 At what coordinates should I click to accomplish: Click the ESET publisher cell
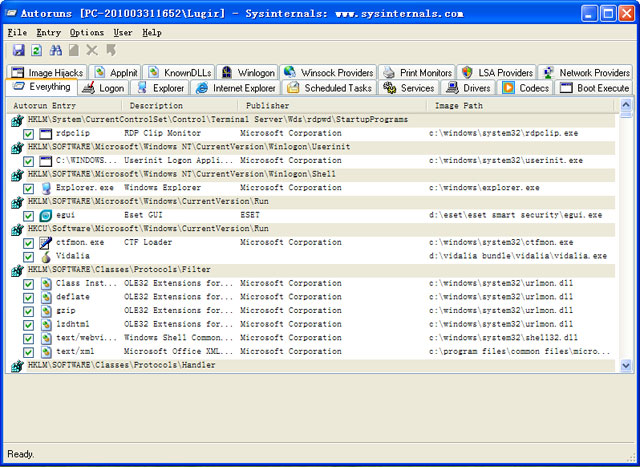[250, 215]
